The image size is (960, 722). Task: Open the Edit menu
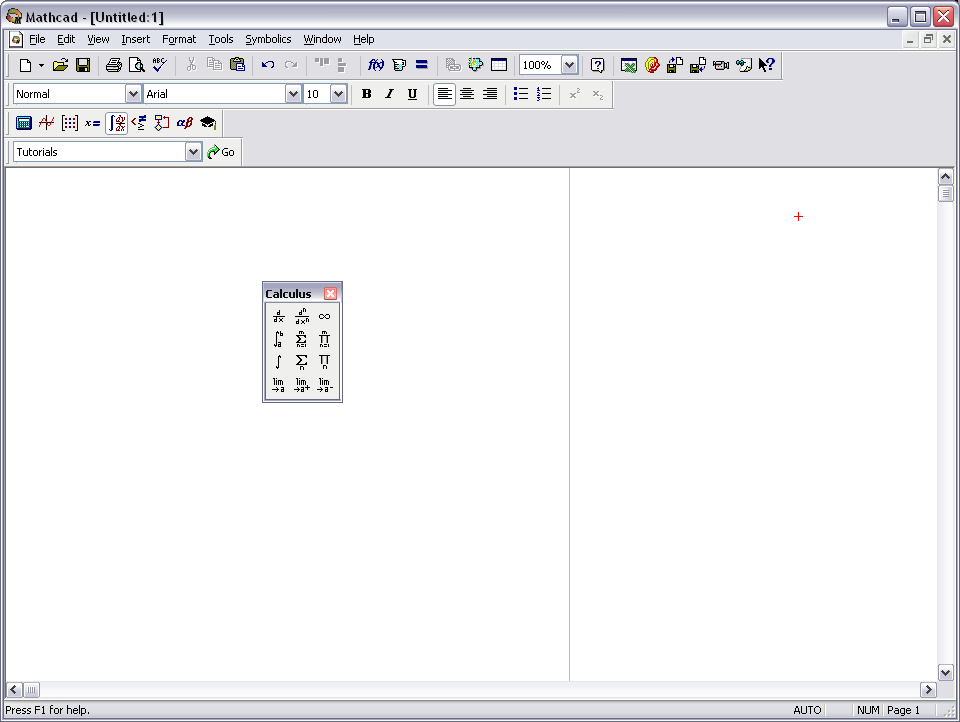click(x=66, y=39)
